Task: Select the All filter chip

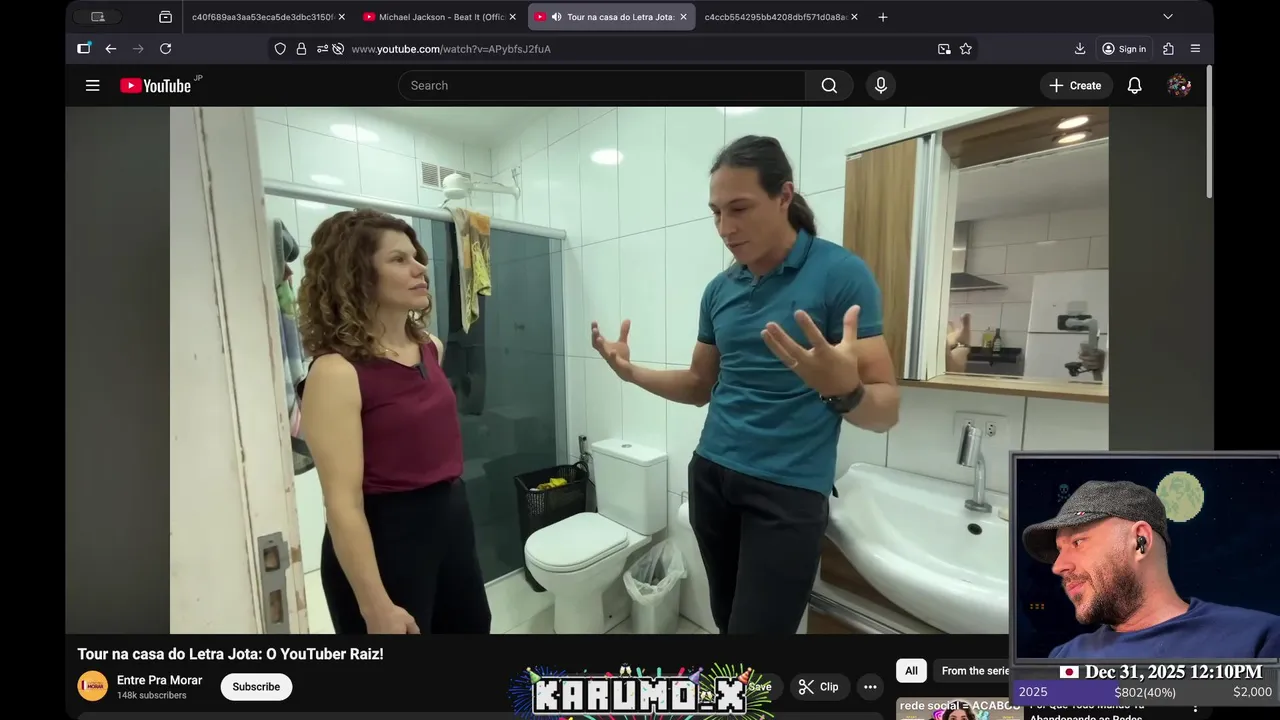Action: click(911, 671)
